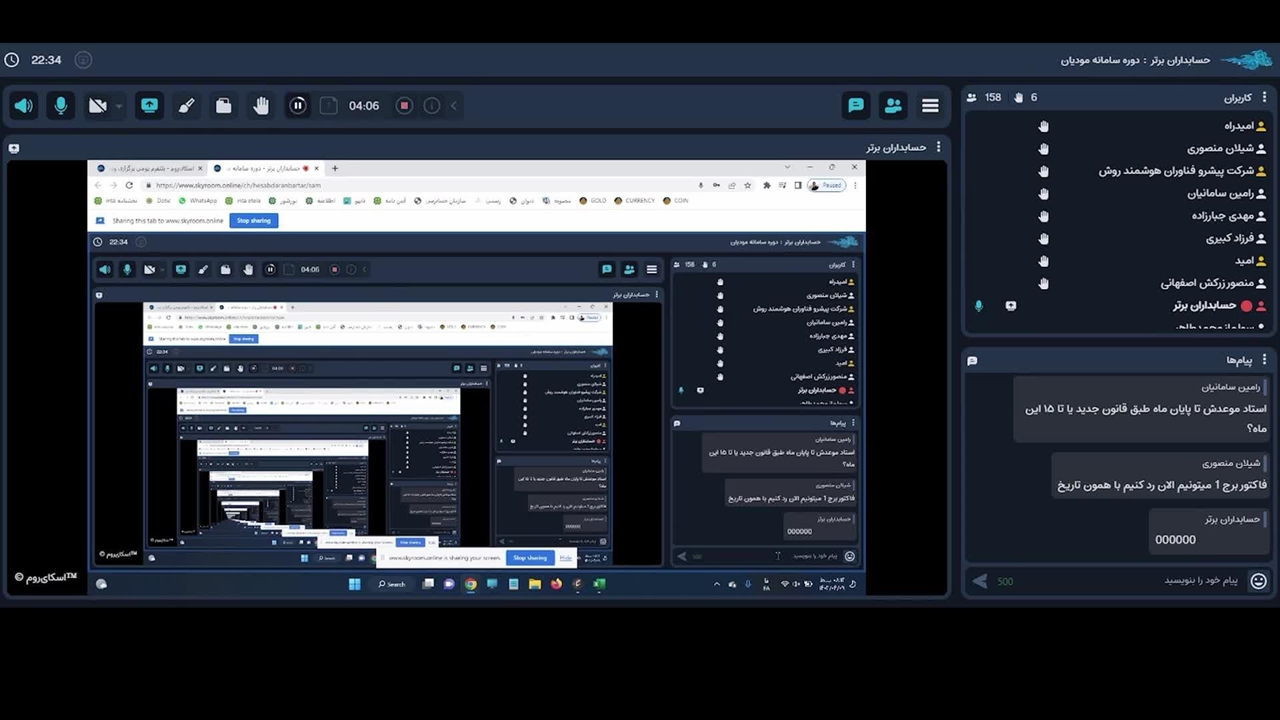Raise hand using the hand icon
The width and height of the screenshot is (1280, 720).
pyautogui.click(x=261, y=105)
